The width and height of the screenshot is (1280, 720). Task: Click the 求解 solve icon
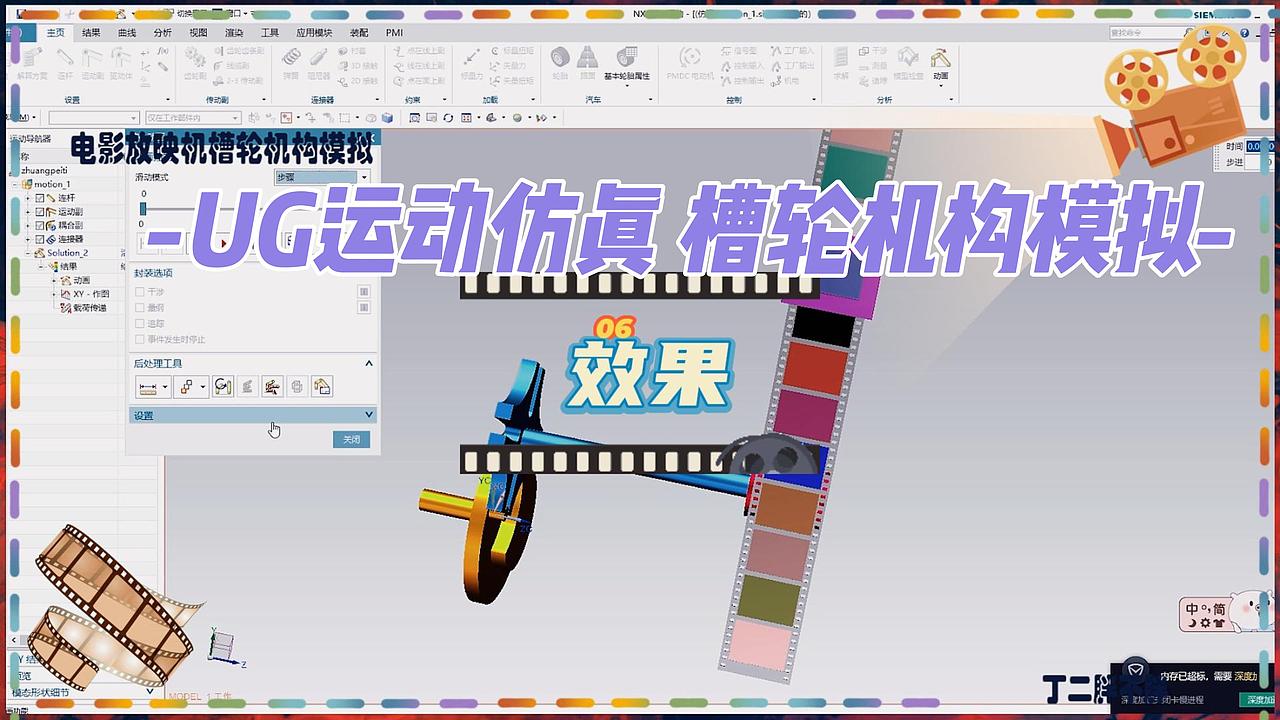[x=841, y=62]
